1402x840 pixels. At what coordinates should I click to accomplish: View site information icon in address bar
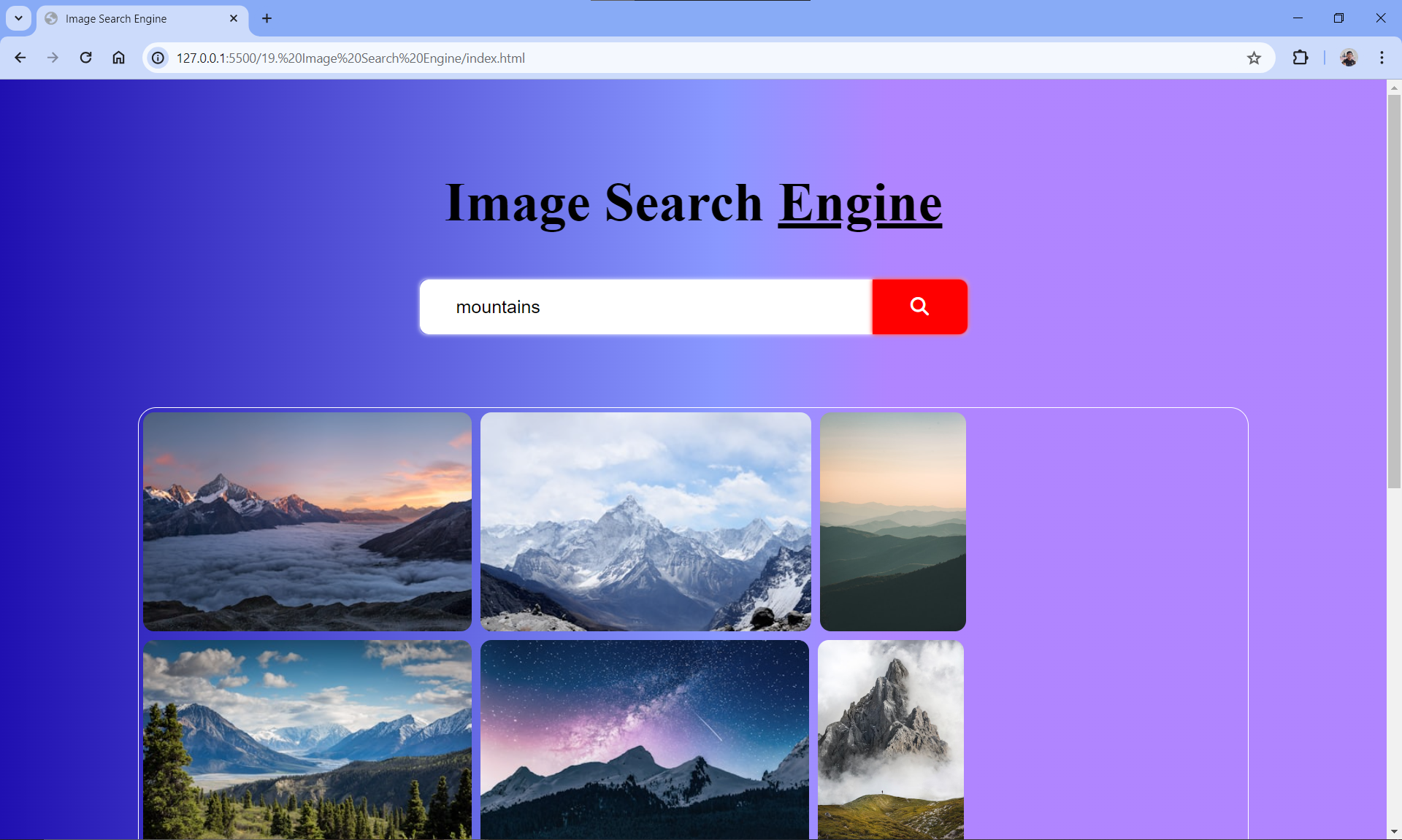(x=158, y=58)
